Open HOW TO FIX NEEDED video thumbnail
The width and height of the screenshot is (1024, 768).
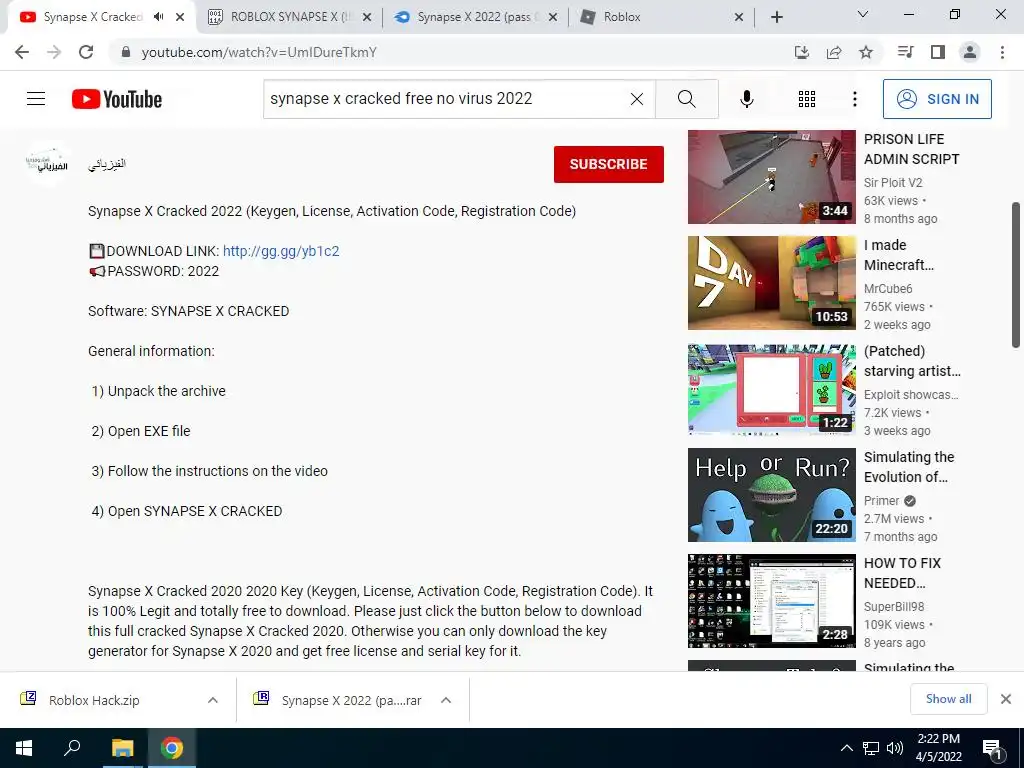point(771,601)
